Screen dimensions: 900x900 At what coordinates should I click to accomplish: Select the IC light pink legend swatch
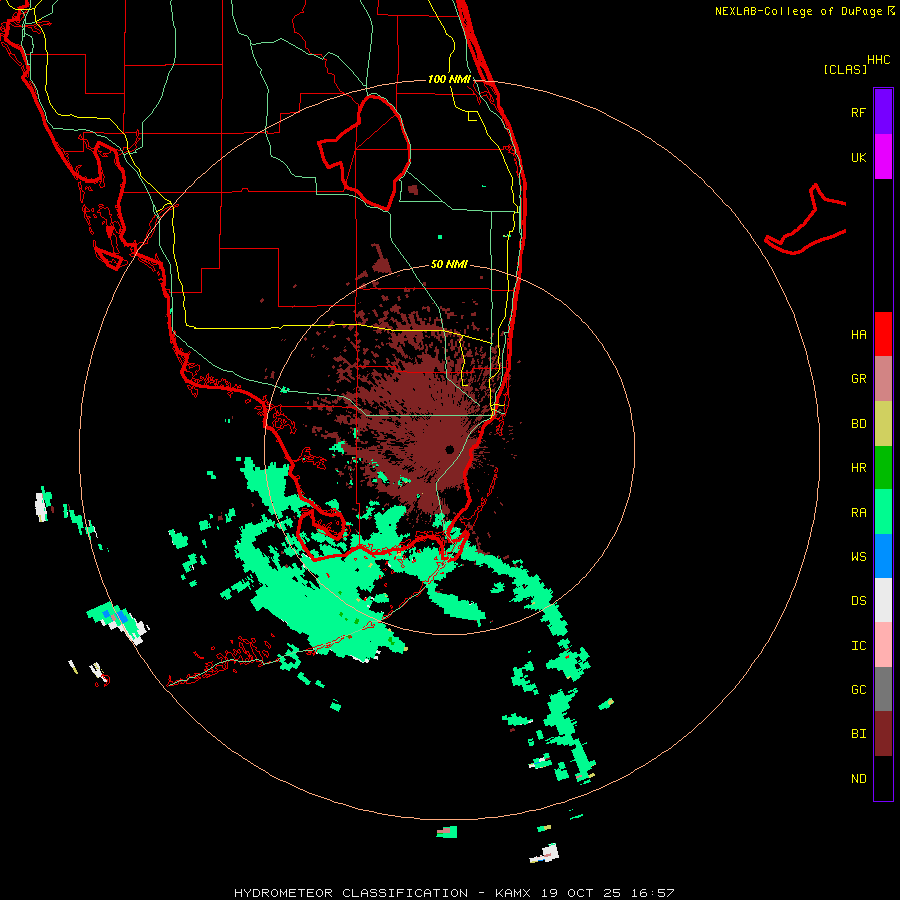(883, 645)
